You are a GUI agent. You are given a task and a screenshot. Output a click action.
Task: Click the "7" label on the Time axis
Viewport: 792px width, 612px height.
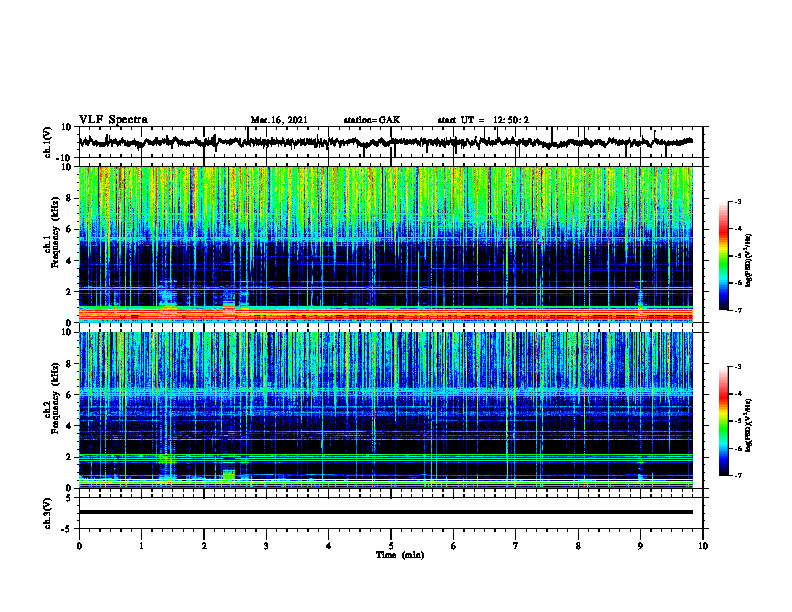[516, 546]
